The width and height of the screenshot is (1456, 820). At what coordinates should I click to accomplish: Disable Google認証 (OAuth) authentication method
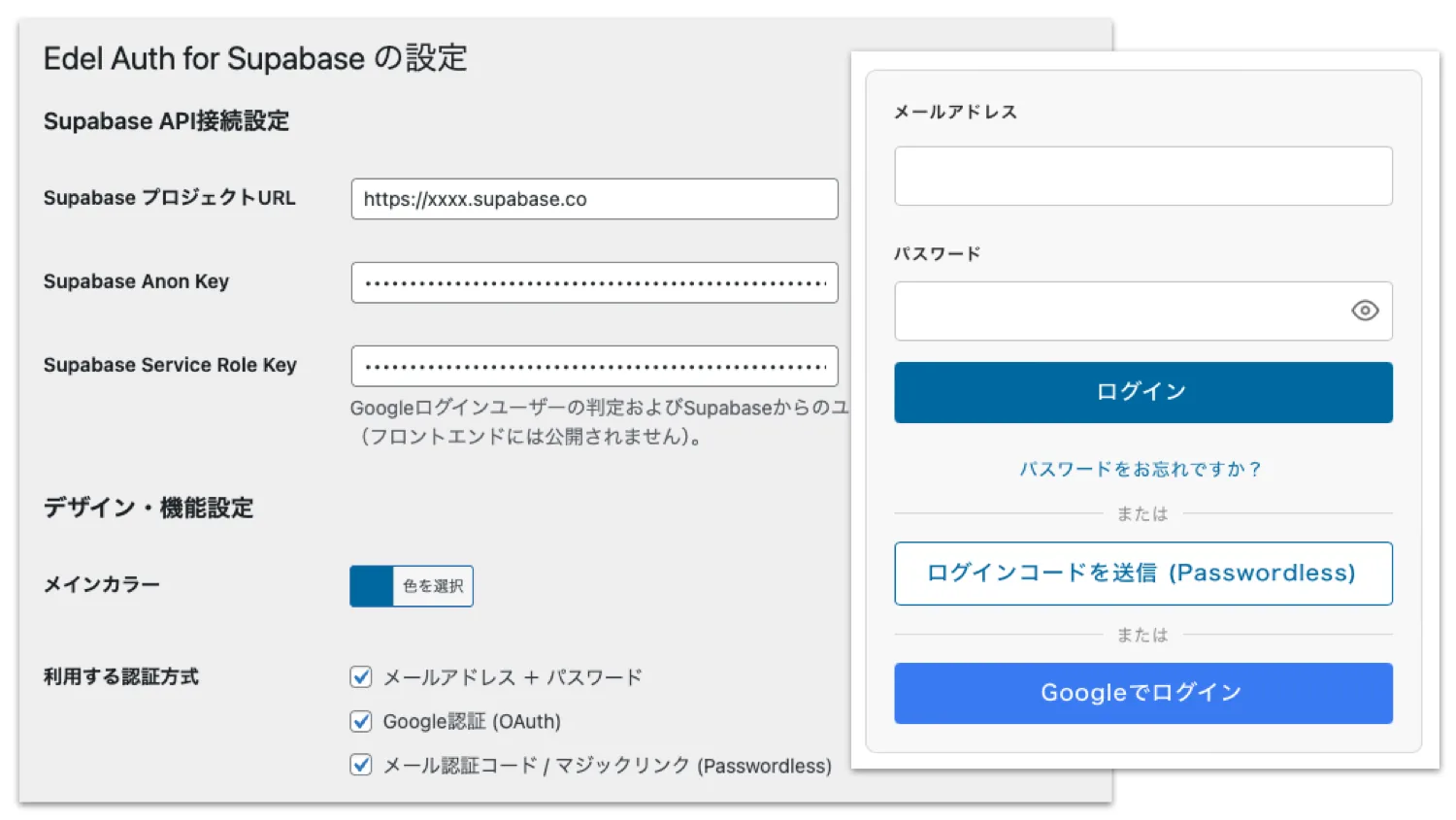(x=360, y=721)
